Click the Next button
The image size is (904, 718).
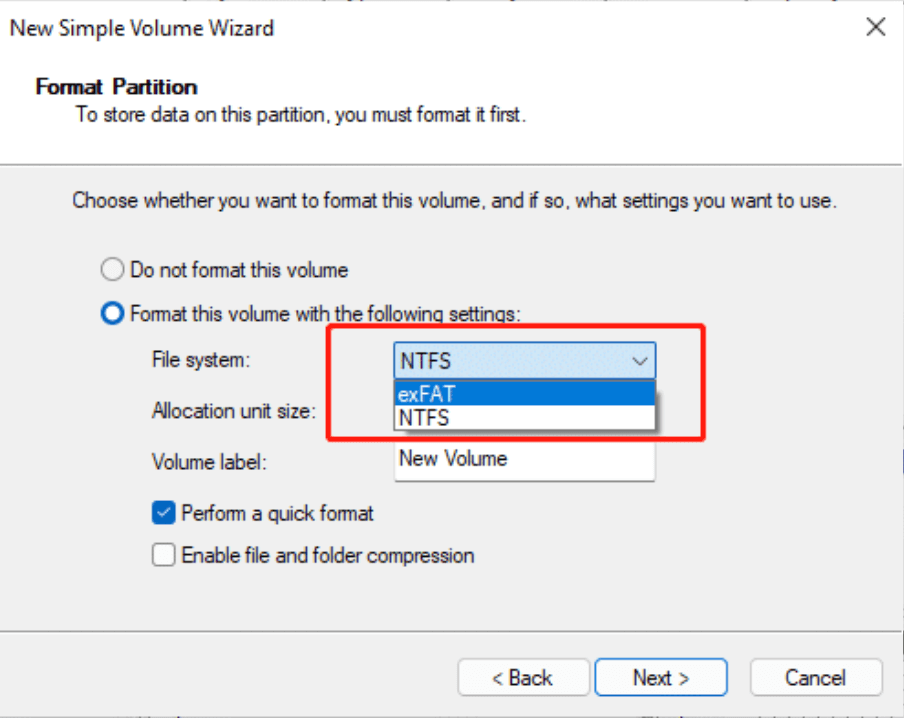[661, 677]
